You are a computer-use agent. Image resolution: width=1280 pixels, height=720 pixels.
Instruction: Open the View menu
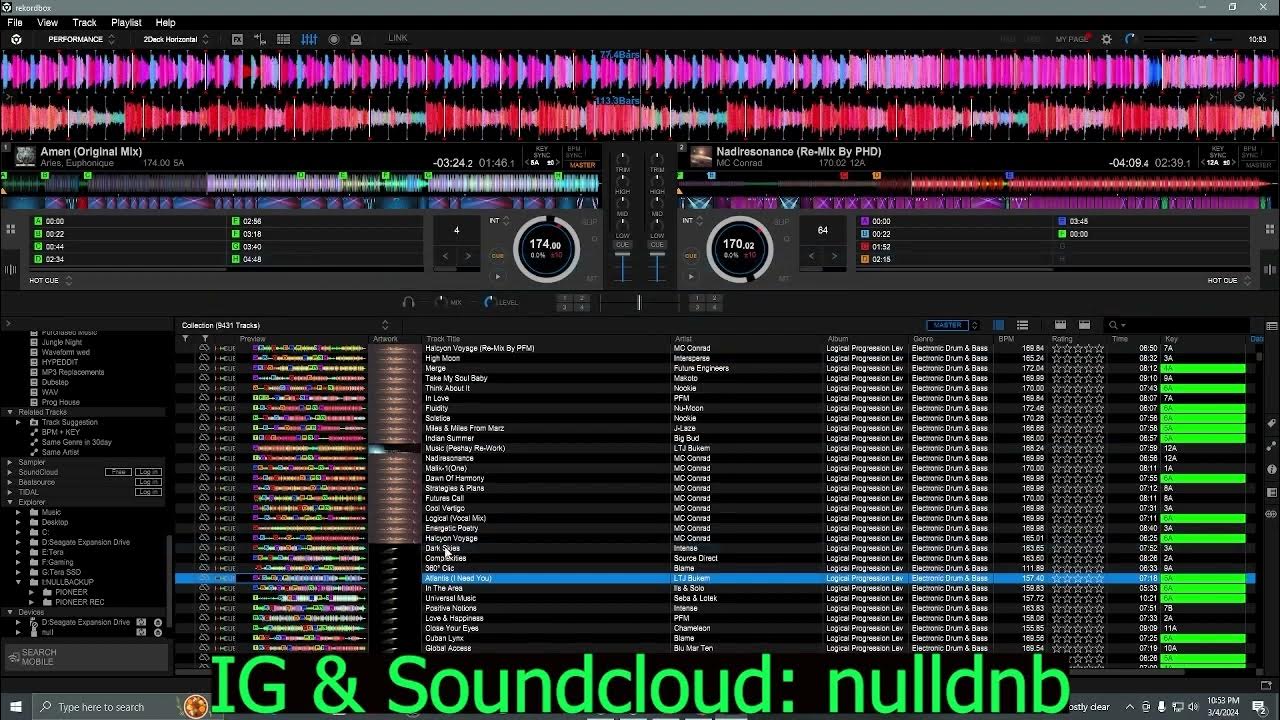(x=47, y=22)
